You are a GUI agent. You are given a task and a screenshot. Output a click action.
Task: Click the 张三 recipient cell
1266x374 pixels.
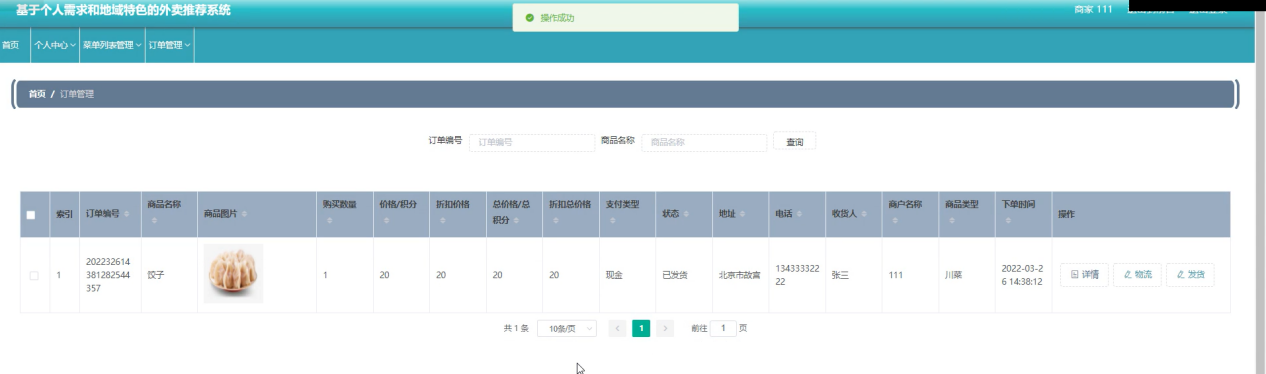pyautogui.click(x=840, y=275)
